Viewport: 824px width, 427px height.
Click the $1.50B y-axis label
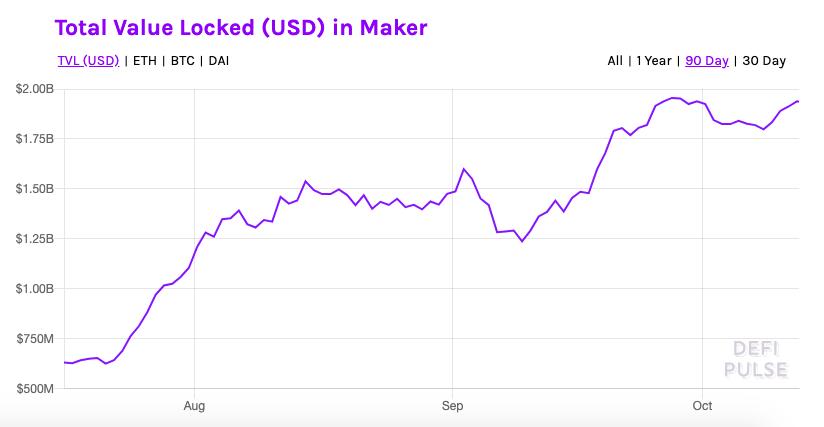pyautogui.click(x=35, y=189)
